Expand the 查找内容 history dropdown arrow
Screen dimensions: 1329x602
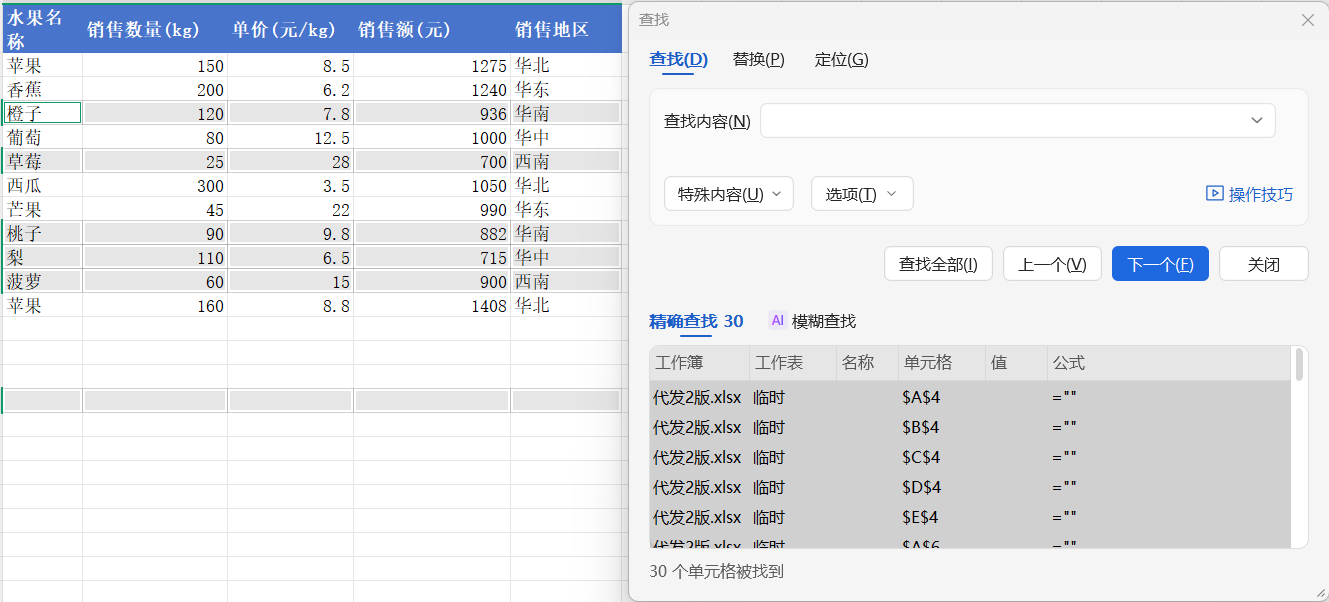(1257, 121)
